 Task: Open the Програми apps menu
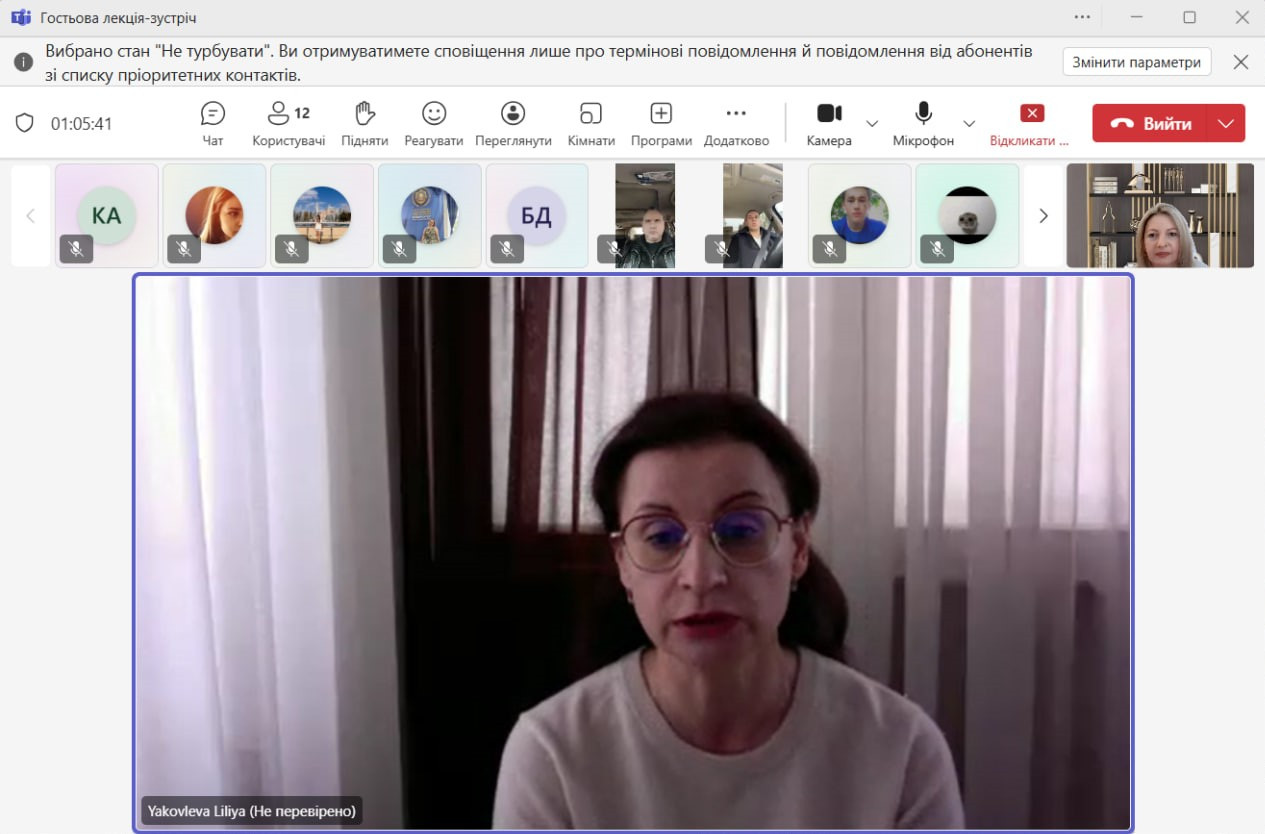pos(661,123)
